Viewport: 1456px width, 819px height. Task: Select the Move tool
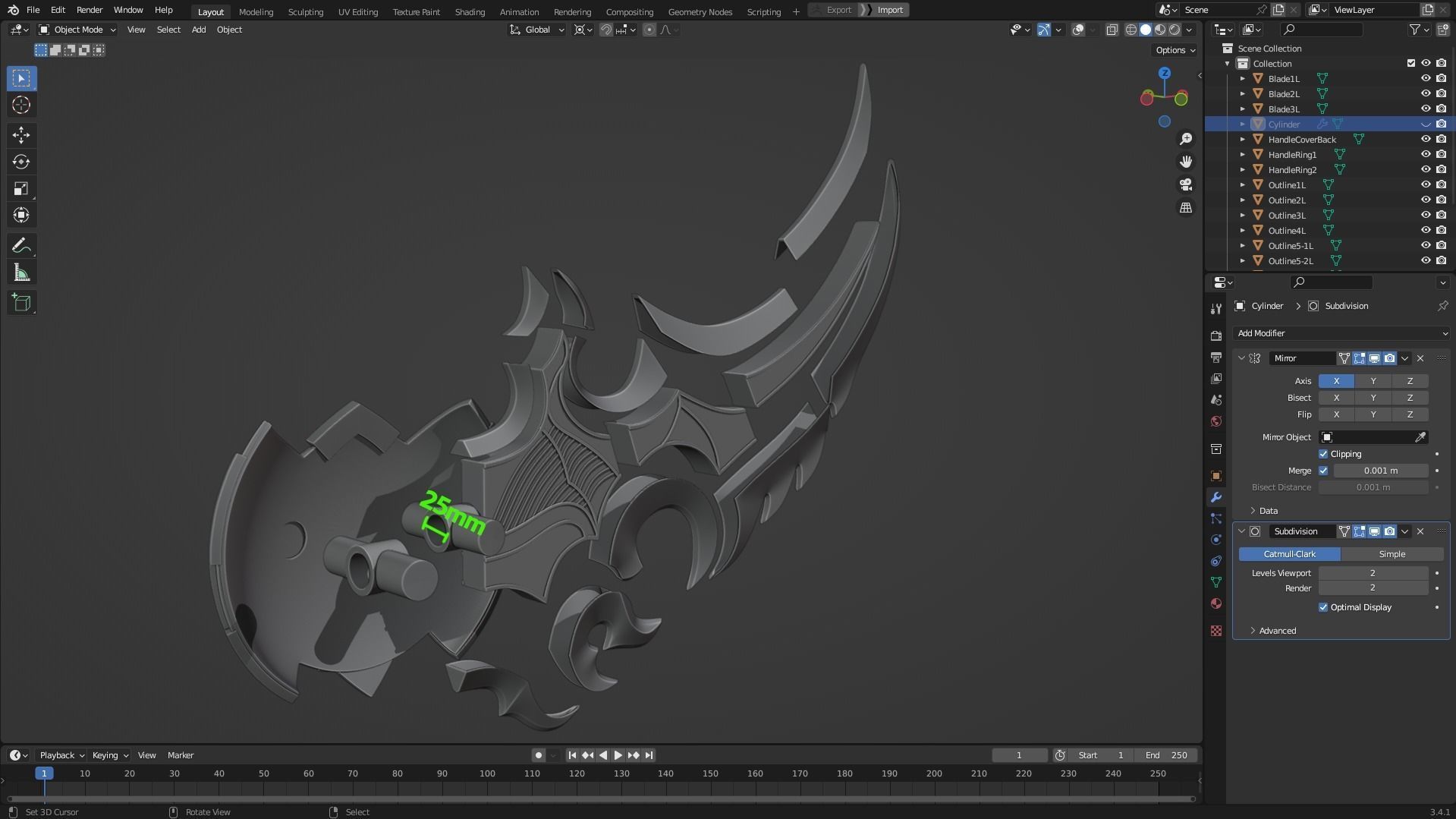click(x=21, y=135)
